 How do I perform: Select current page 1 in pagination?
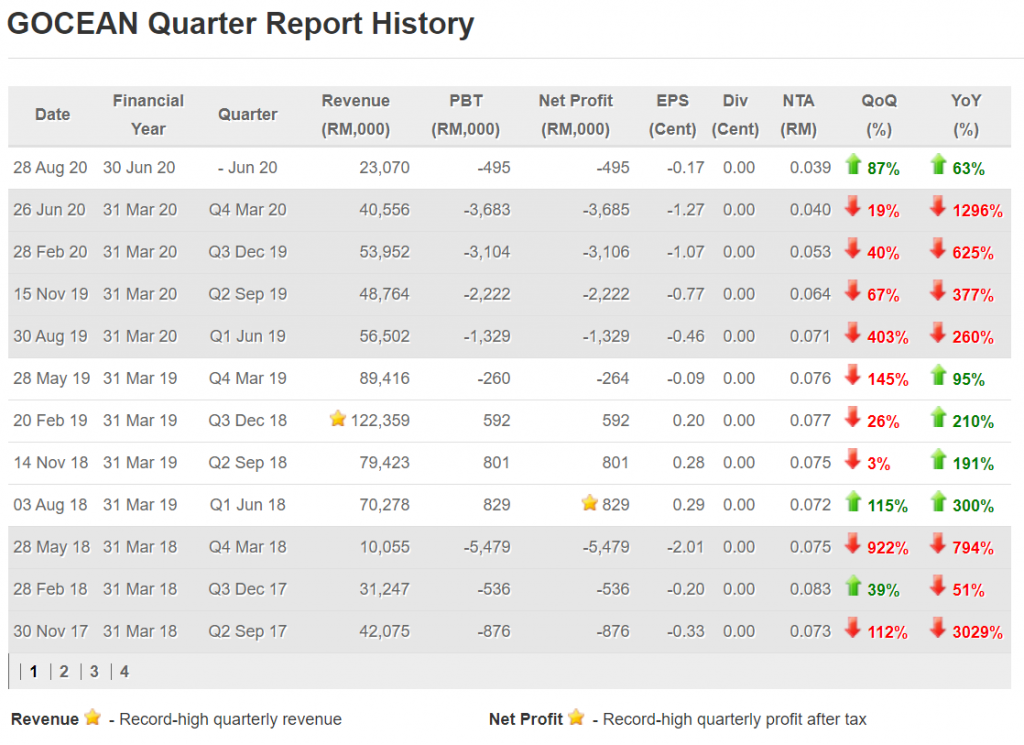click(x=33, y=671)
